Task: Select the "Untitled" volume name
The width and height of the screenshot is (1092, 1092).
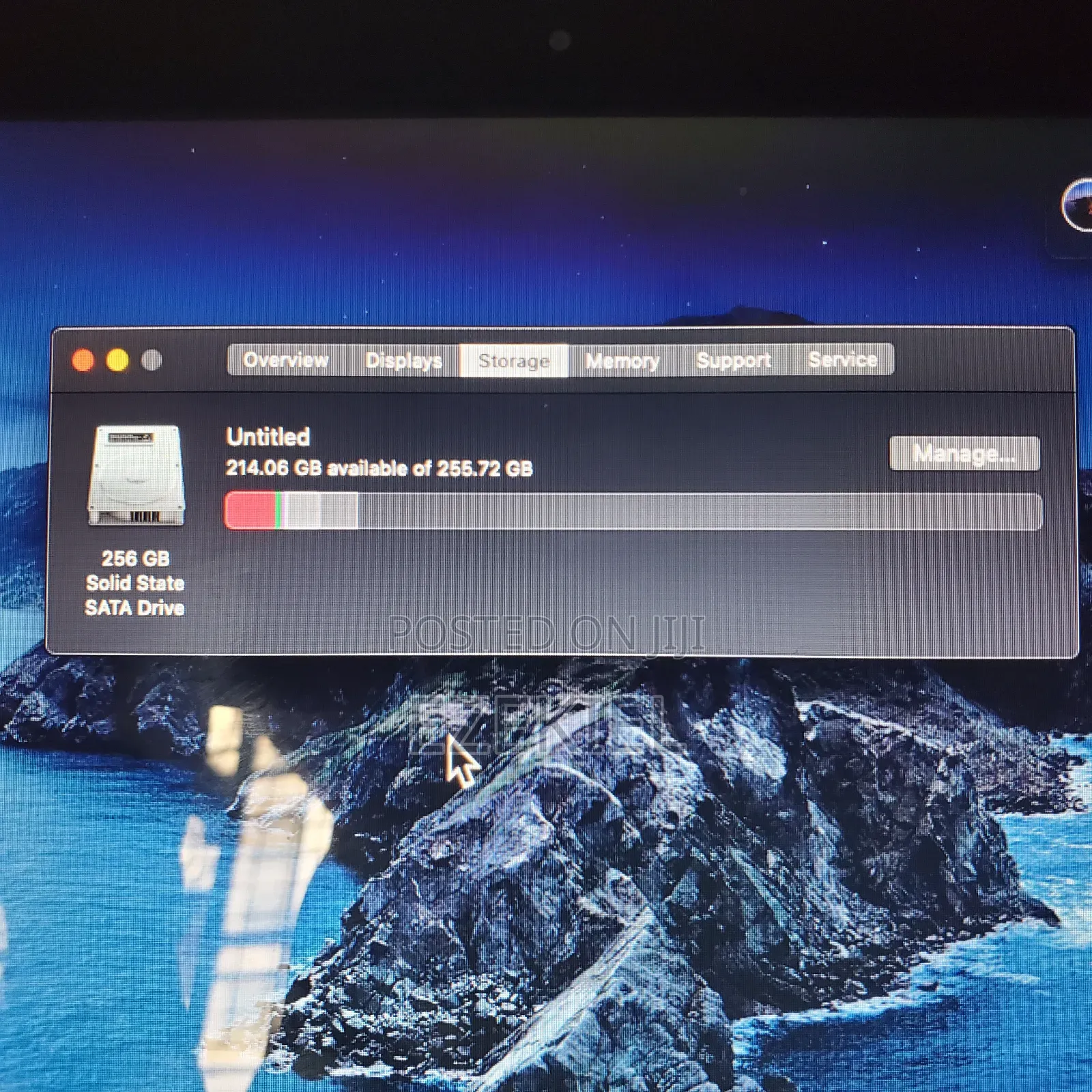Action: point(268,437)
